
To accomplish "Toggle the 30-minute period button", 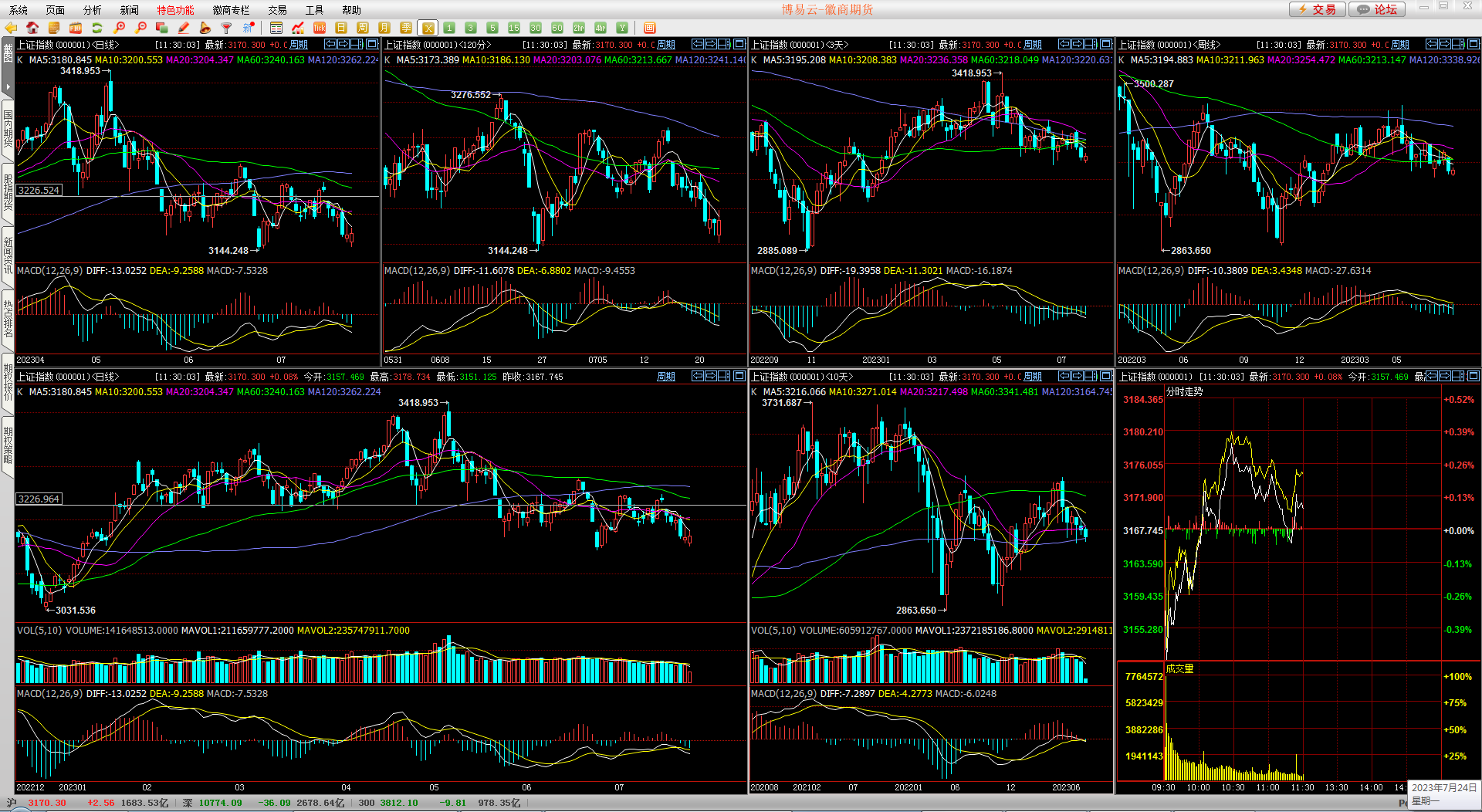I will (x=536, y=28).
